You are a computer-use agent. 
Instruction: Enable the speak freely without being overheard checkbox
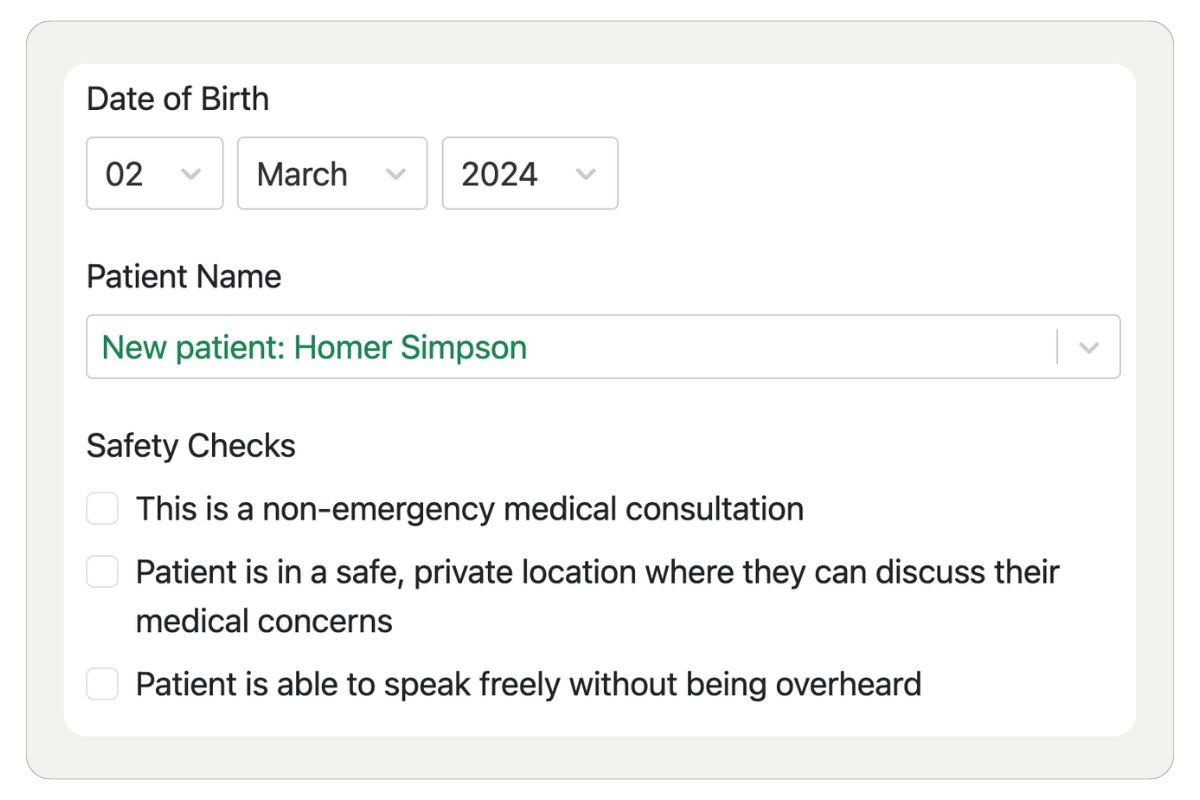(x=102, y=685)
